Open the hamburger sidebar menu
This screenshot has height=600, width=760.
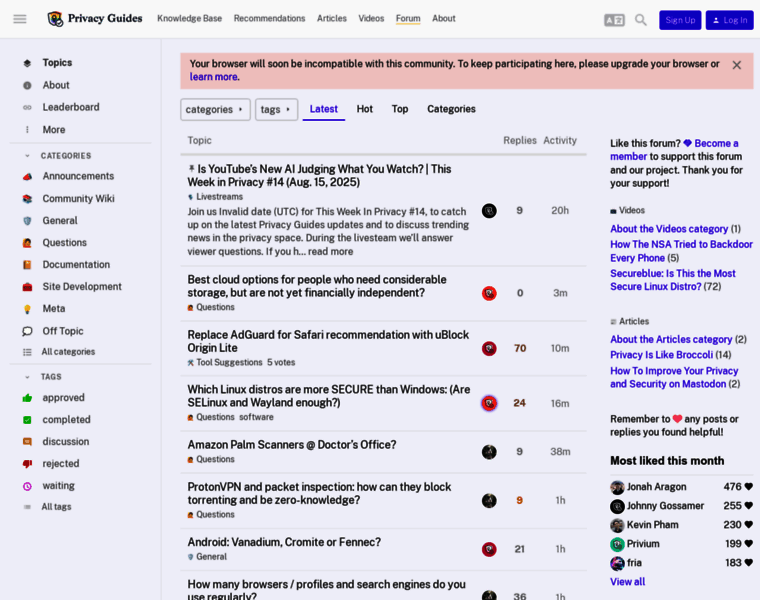(20, 19)
